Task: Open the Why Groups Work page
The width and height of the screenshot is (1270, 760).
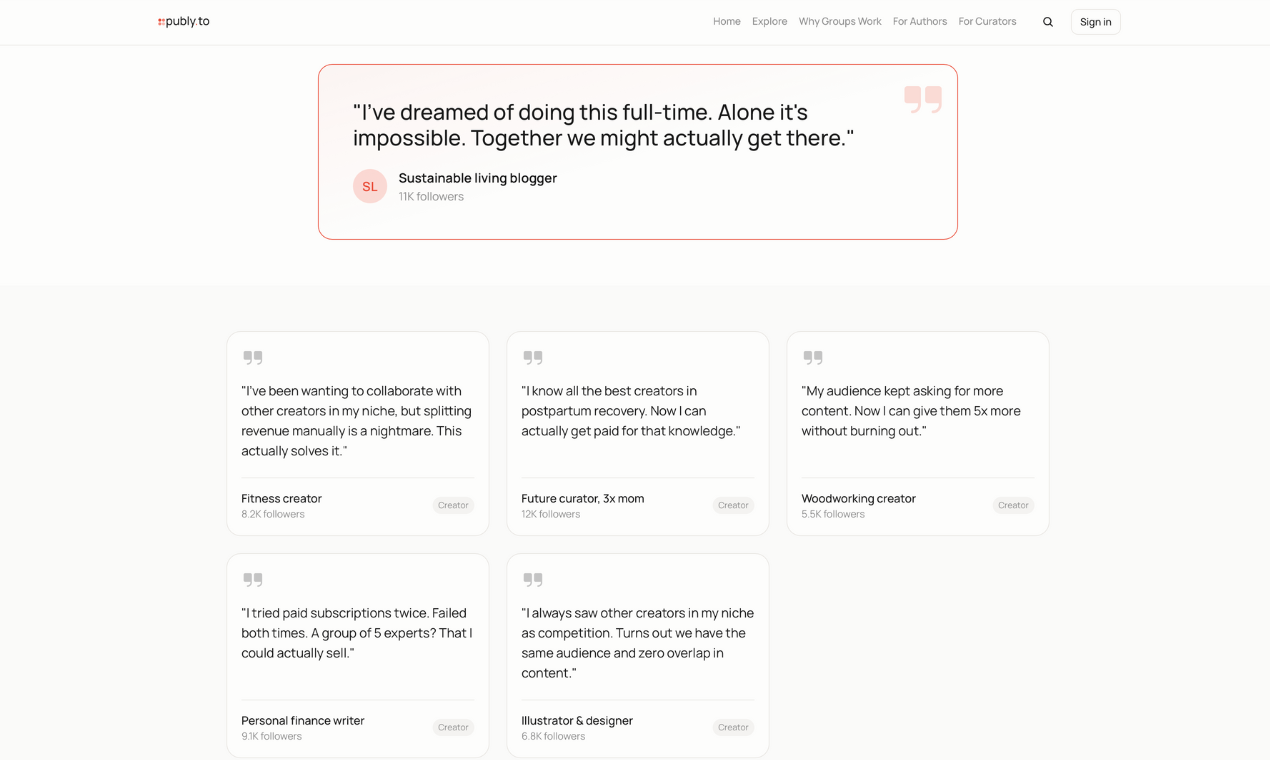Action: 839,21
